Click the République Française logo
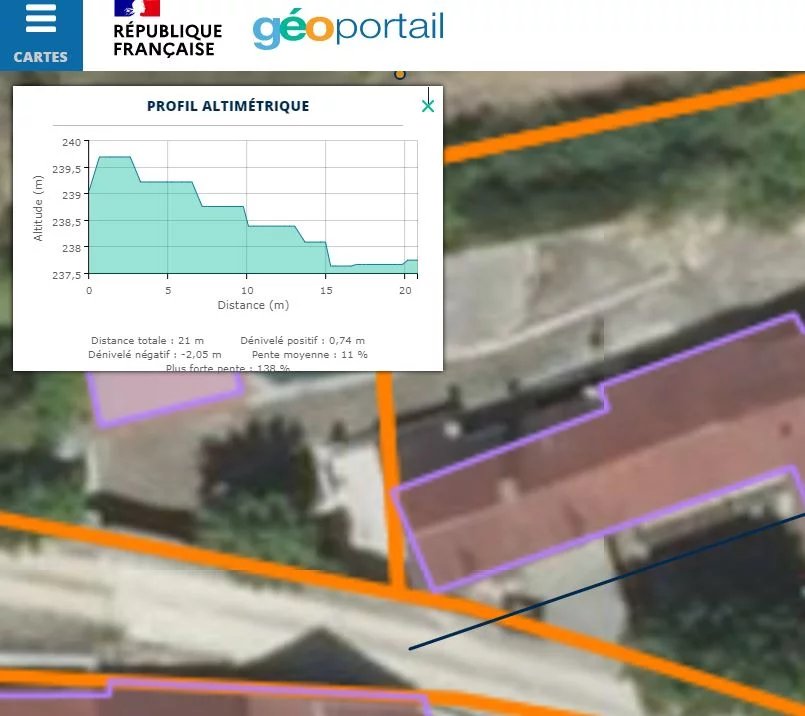805x716 pixels. [x=165, y=32]
